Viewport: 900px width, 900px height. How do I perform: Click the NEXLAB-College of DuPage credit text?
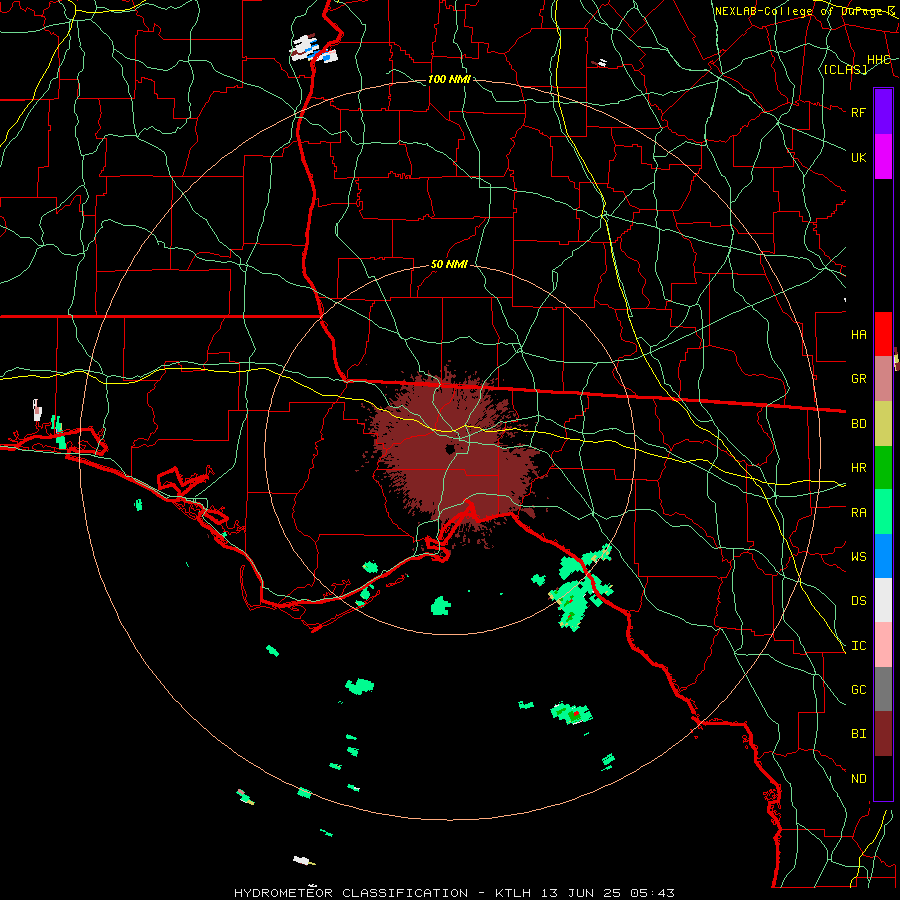805,11
